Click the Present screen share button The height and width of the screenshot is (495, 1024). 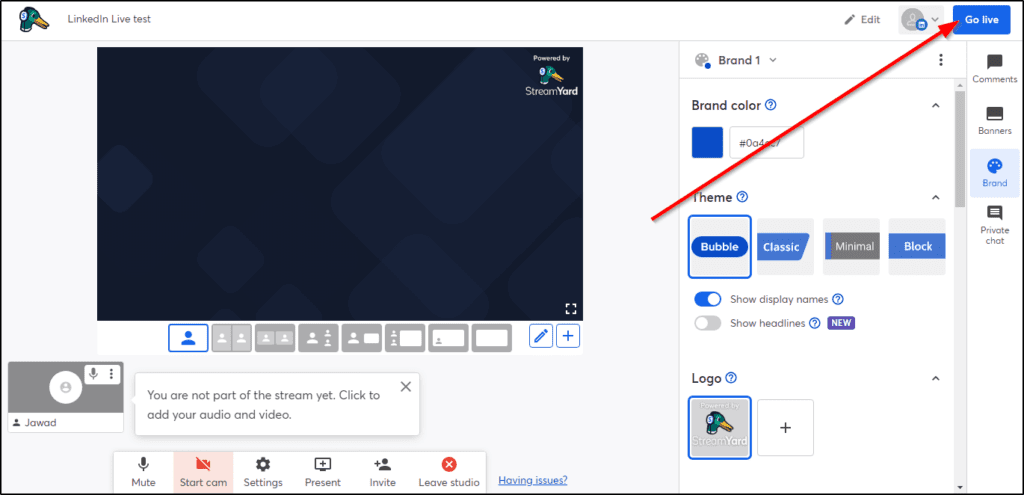tap(323, 472)
